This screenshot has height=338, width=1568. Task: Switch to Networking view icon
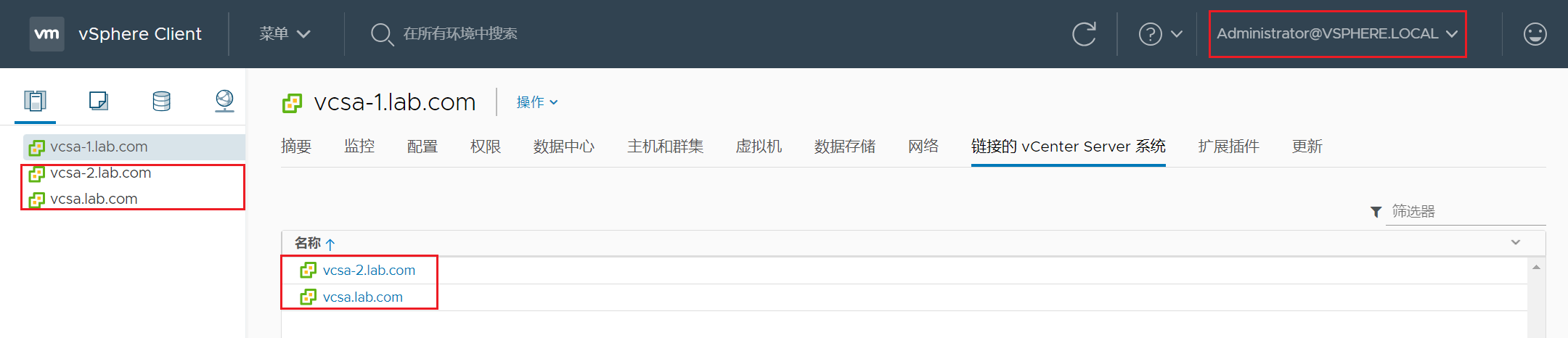pyautogui.click(x=225, y=101)
